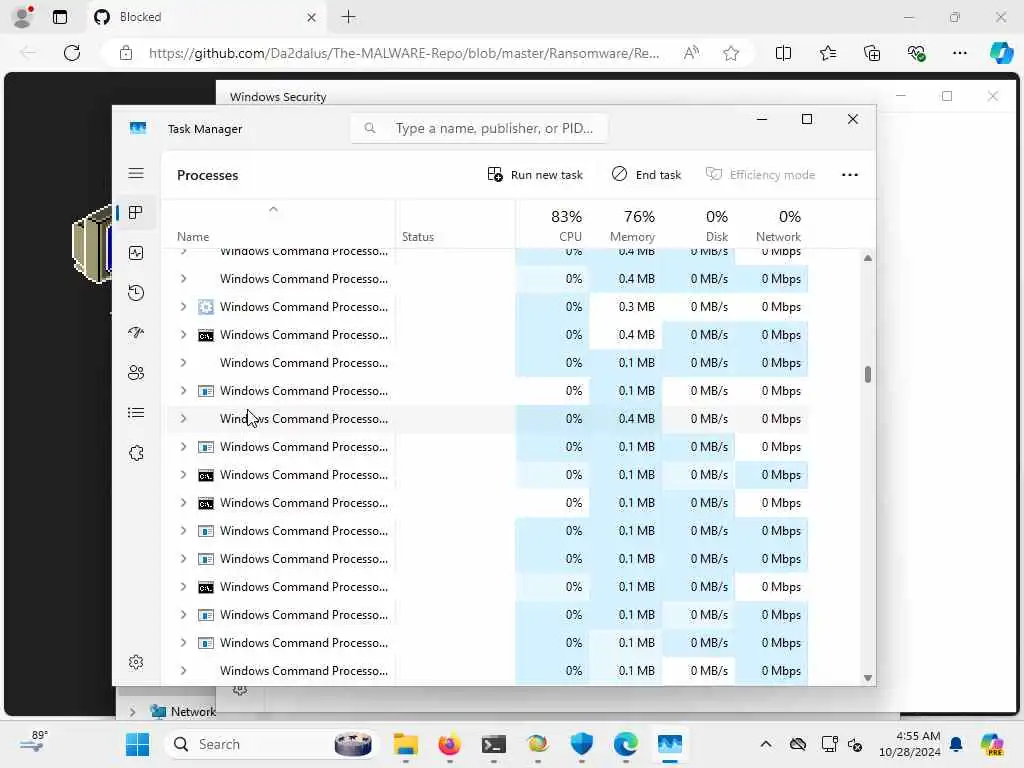View site information lock icon

pyautogui.click(x=126, y=53)
